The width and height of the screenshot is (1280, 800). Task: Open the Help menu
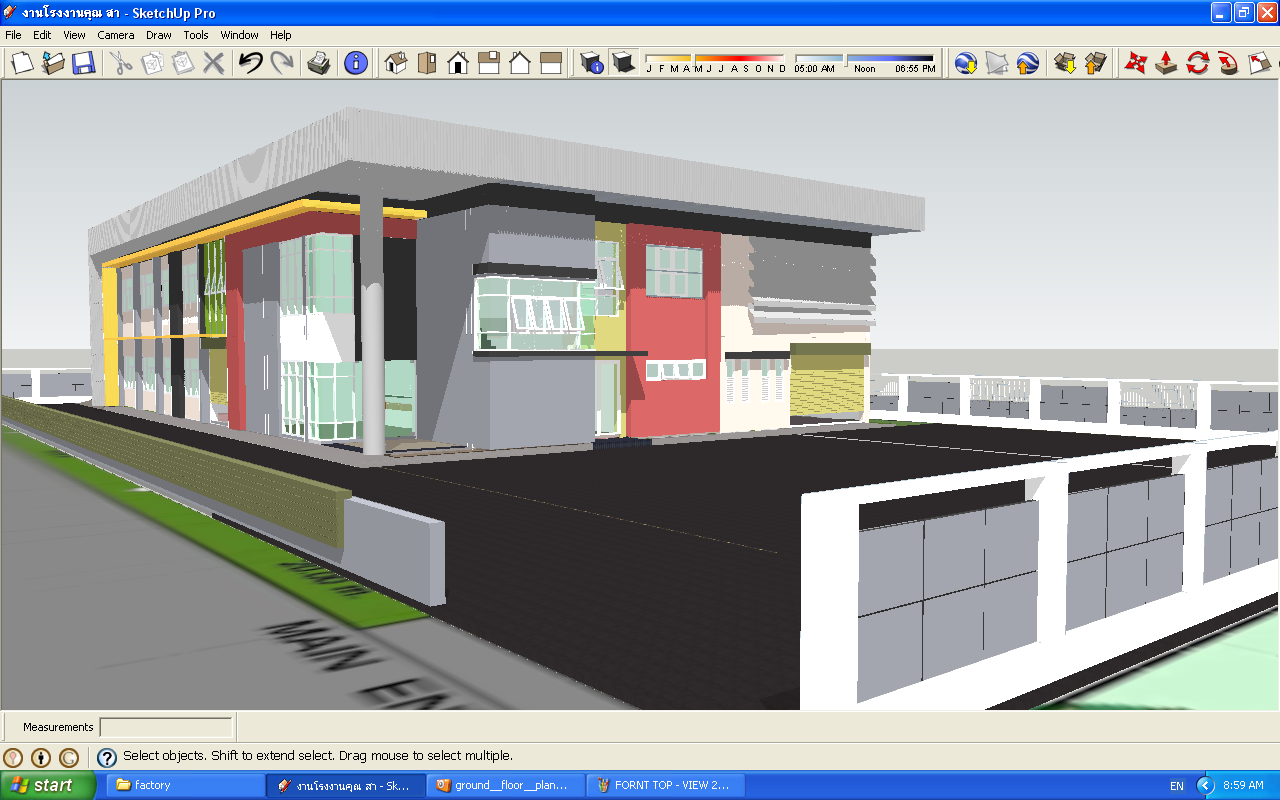pyautogui.click(x=281, y=35)
